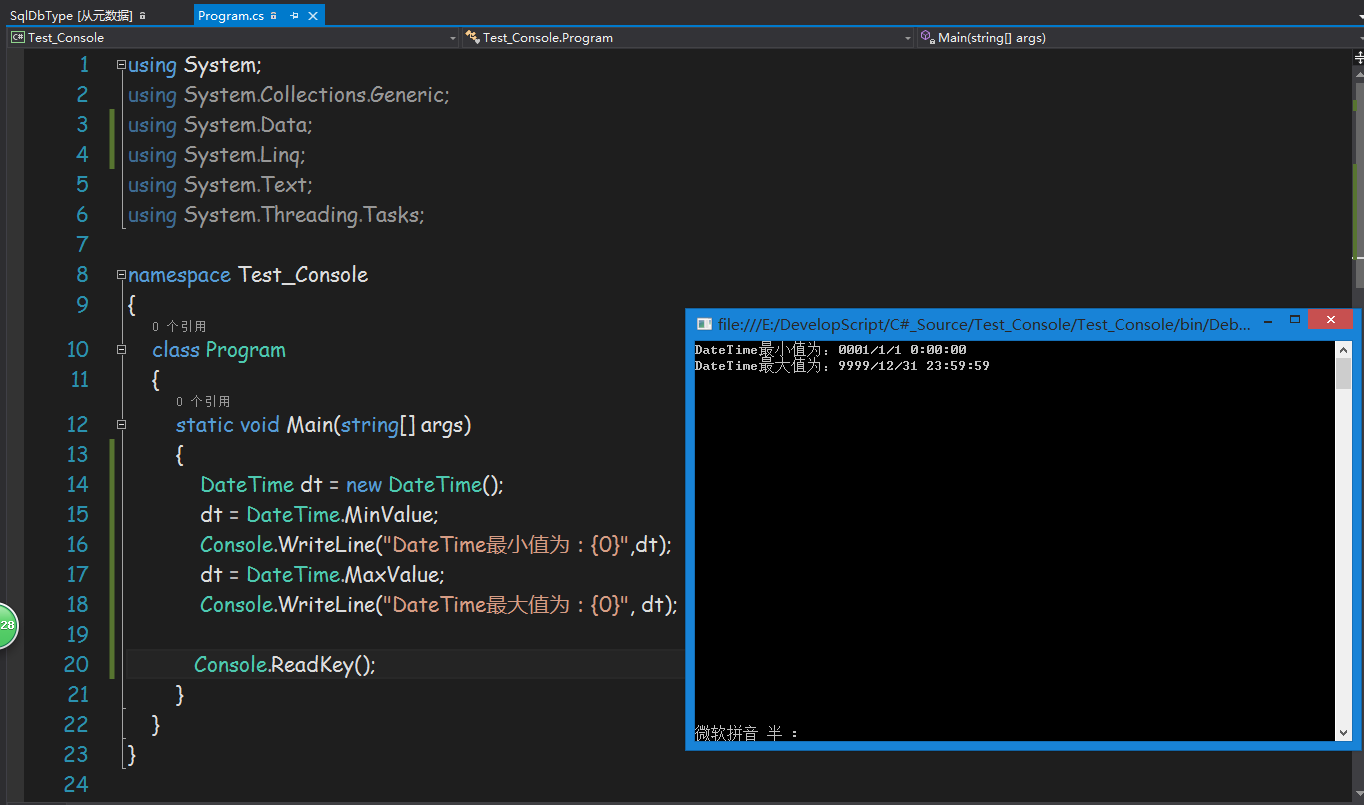The height and width of the screenshot is (805, 1364).
Task: Click the references link above class Program
Action: coord(179,327)
